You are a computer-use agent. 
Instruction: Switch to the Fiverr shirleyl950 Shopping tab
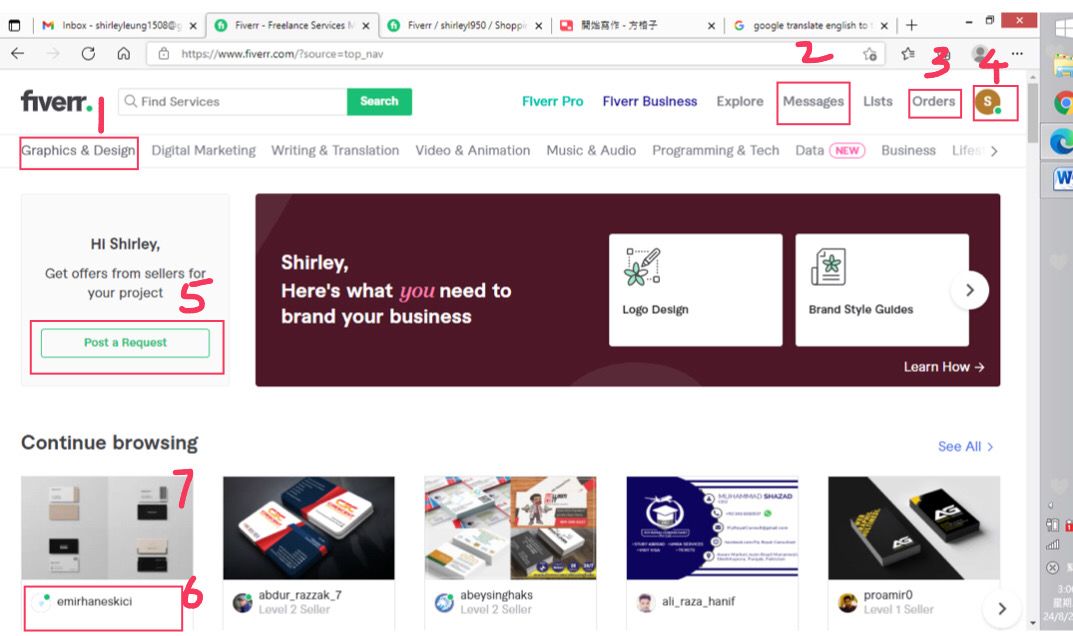click(x=465, y=25)
